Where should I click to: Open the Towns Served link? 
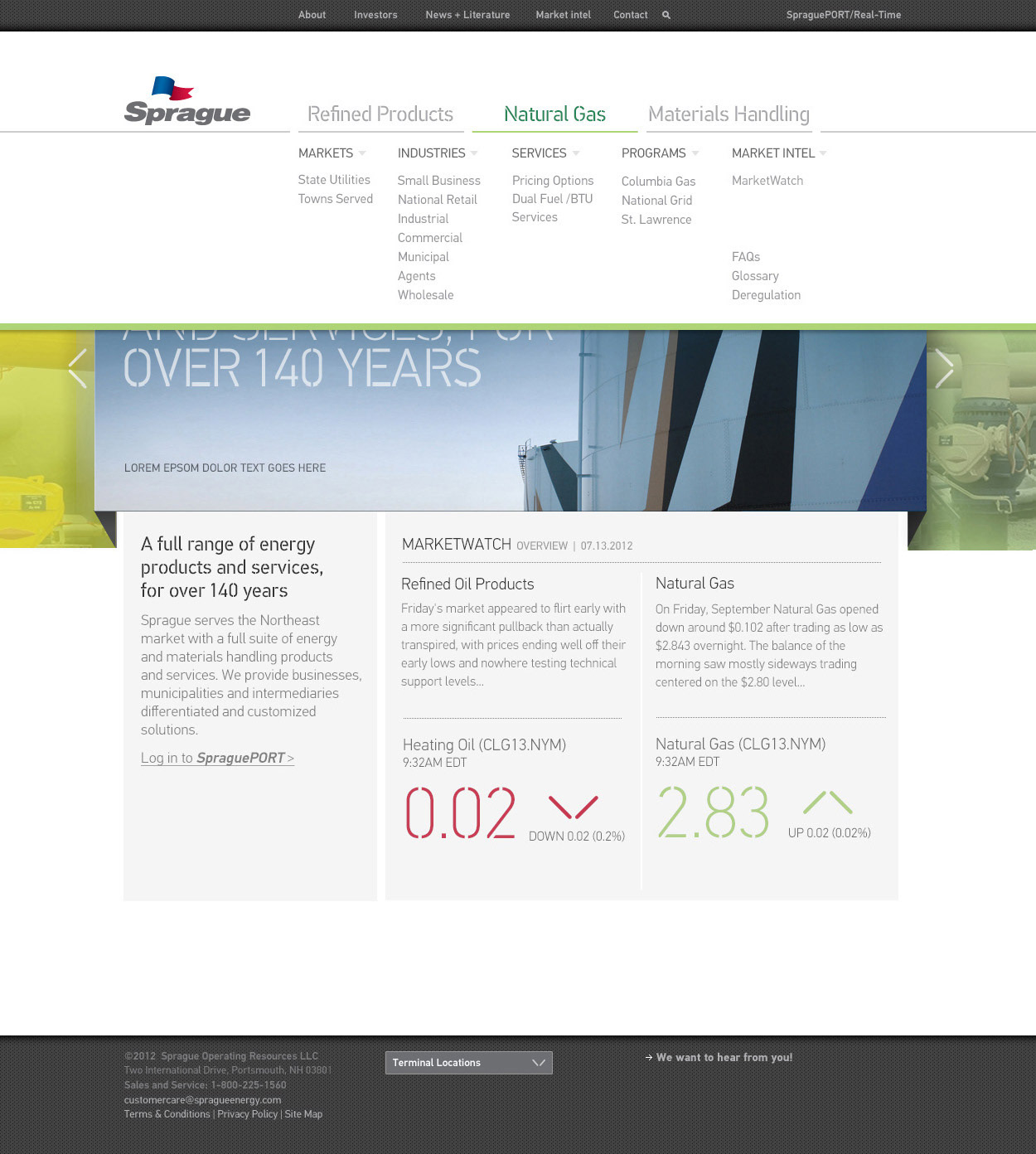[x=336, y=199]
